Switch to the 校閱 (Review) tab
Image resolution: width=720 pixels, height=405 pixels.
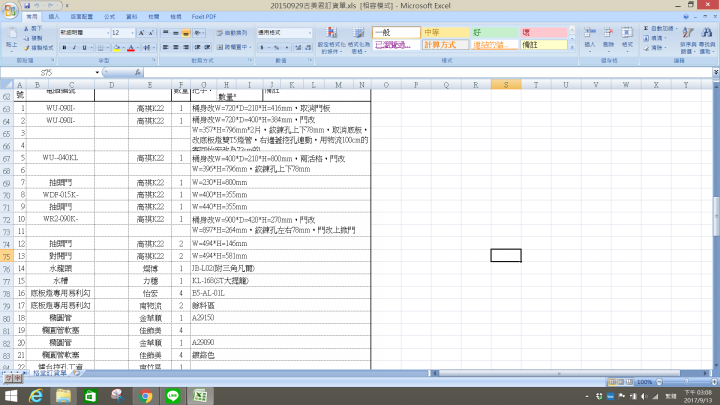pos(154,17)
